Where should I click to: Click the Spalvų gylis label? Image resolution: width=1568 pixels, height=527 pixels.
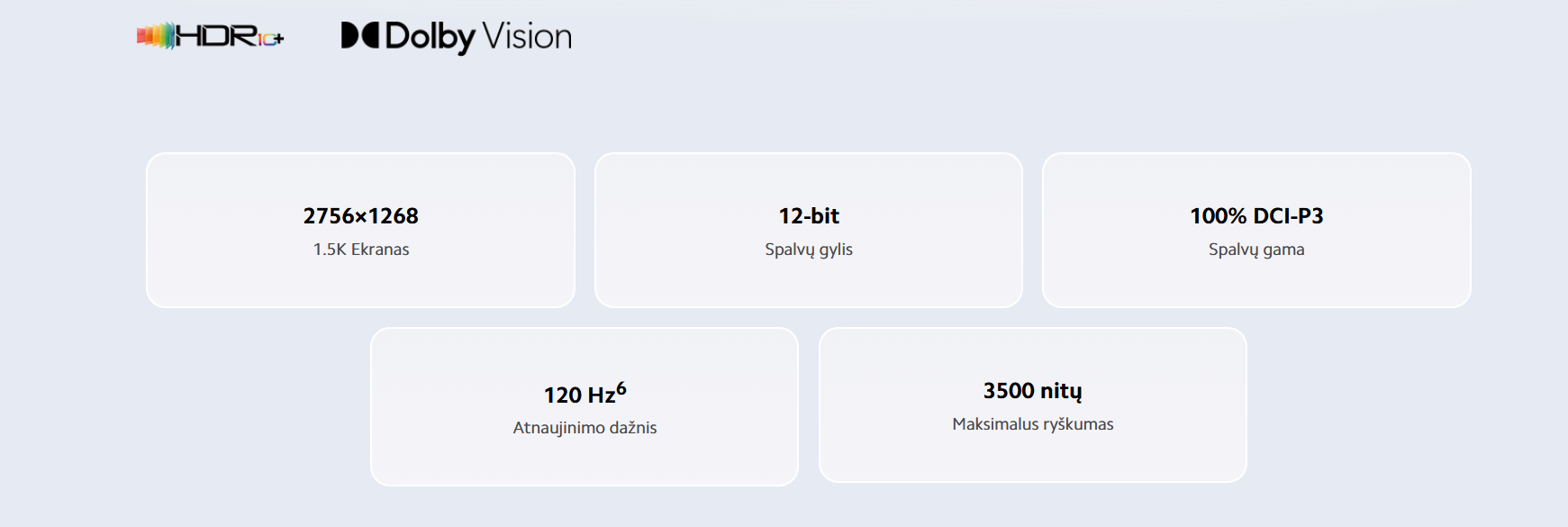[809, 250]
